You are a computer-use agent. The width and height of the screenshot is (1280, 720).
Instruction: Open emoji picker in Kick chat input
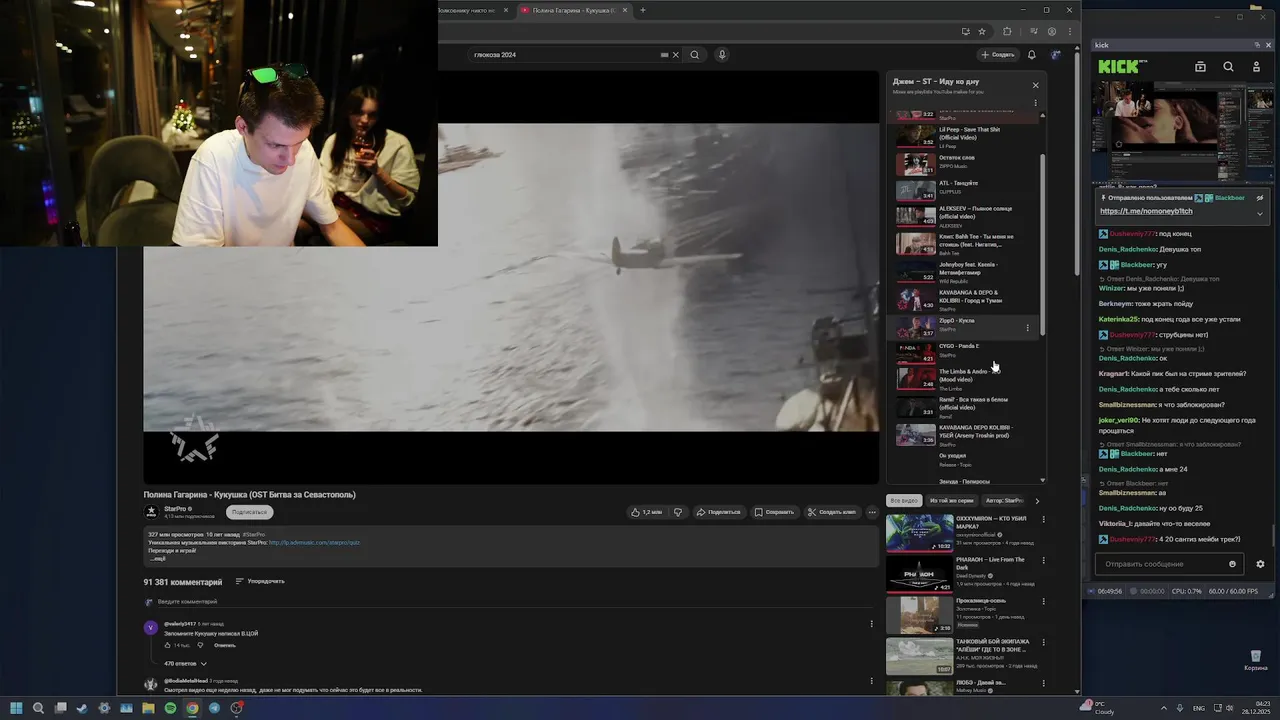pyautogui.click(x=1232, y=564)
